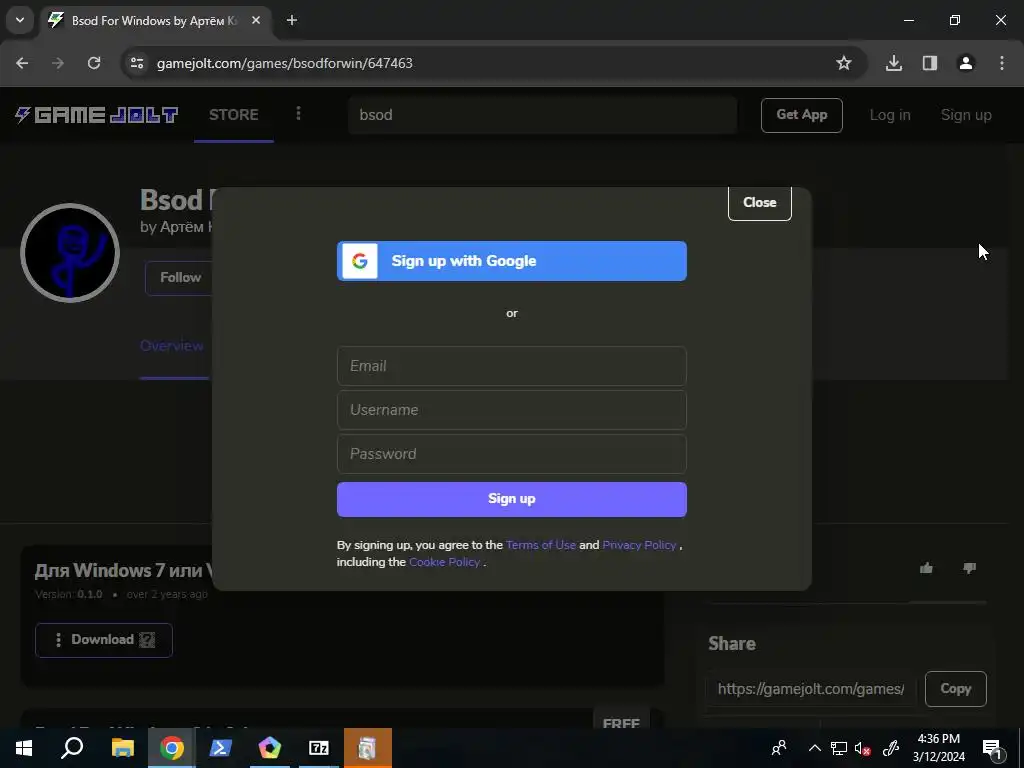Click the bsod search box
Viewport: 1024px width, 768px height.
[542, 115]
